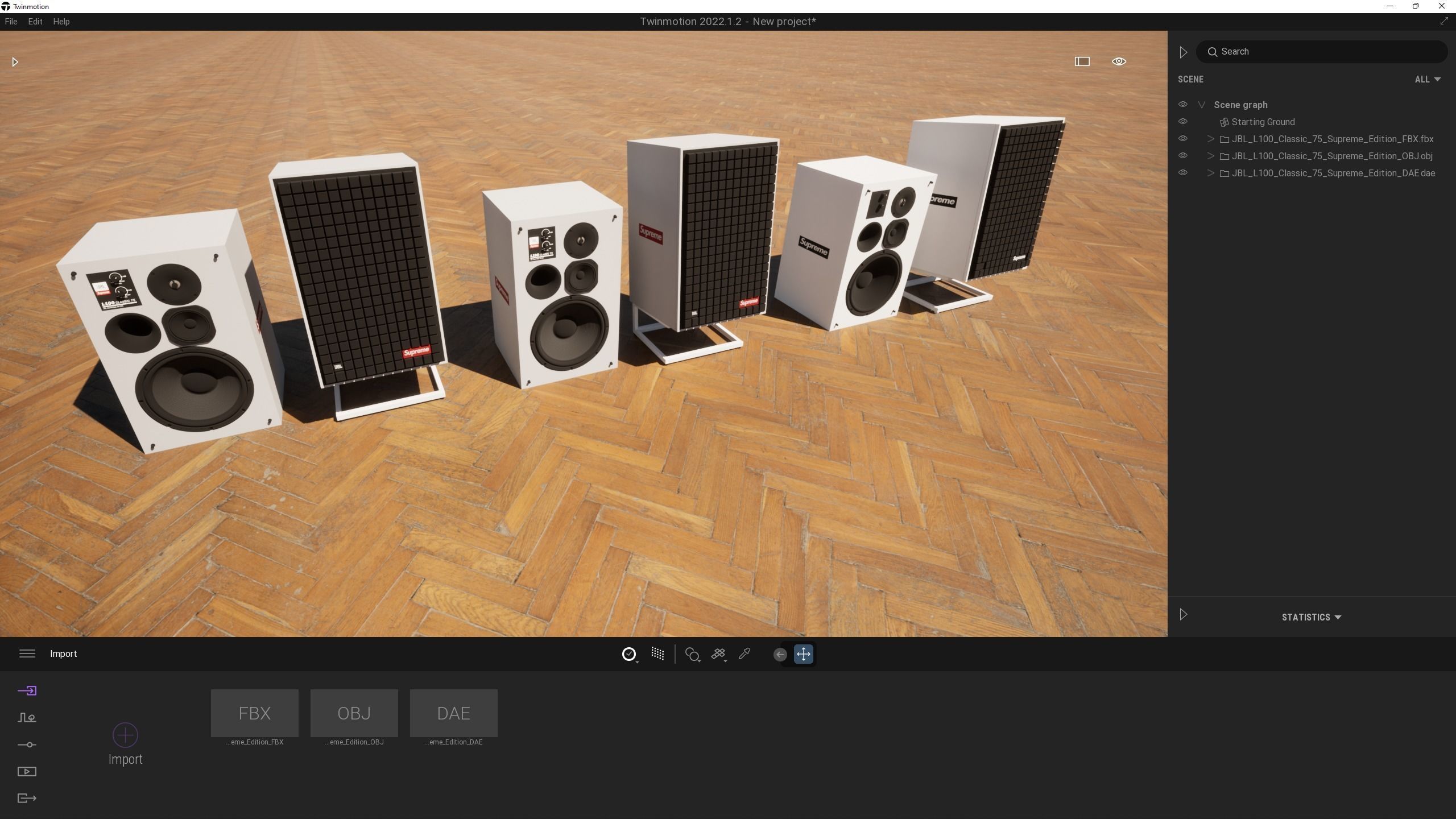This screenshot has width=1456, height=819.
Task: Click the Twinmotion app logo in title bar
Action: tap(6, 6)
